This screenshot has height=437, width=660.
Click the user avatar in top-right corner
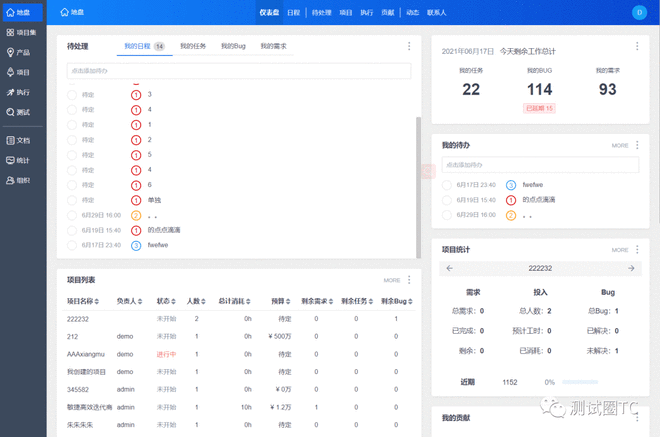639,13
